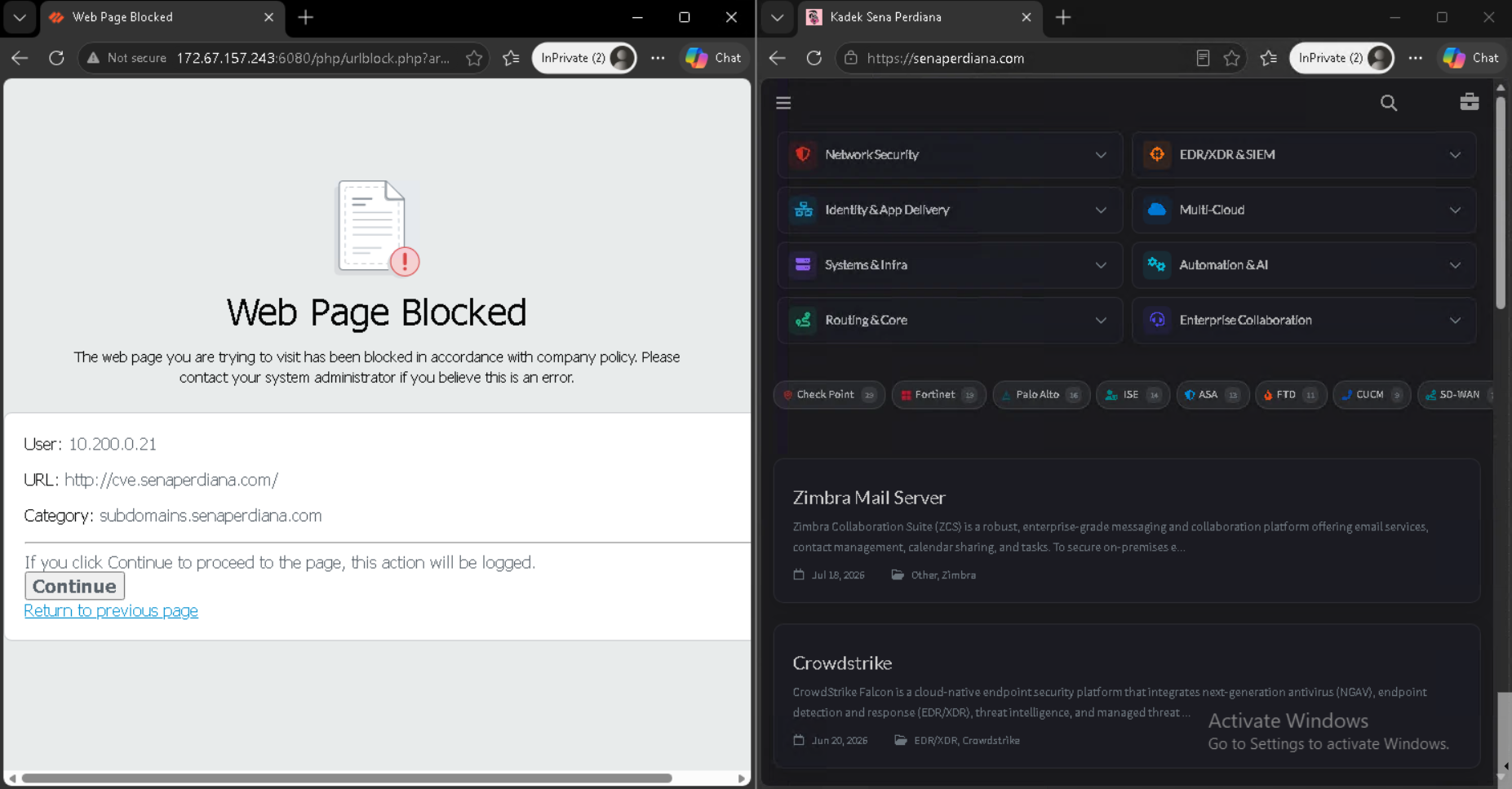The width and height of the screenshot is (1512, 789).
Task: Refresh the senaperdiana.com page
Action: coord(814,58)
